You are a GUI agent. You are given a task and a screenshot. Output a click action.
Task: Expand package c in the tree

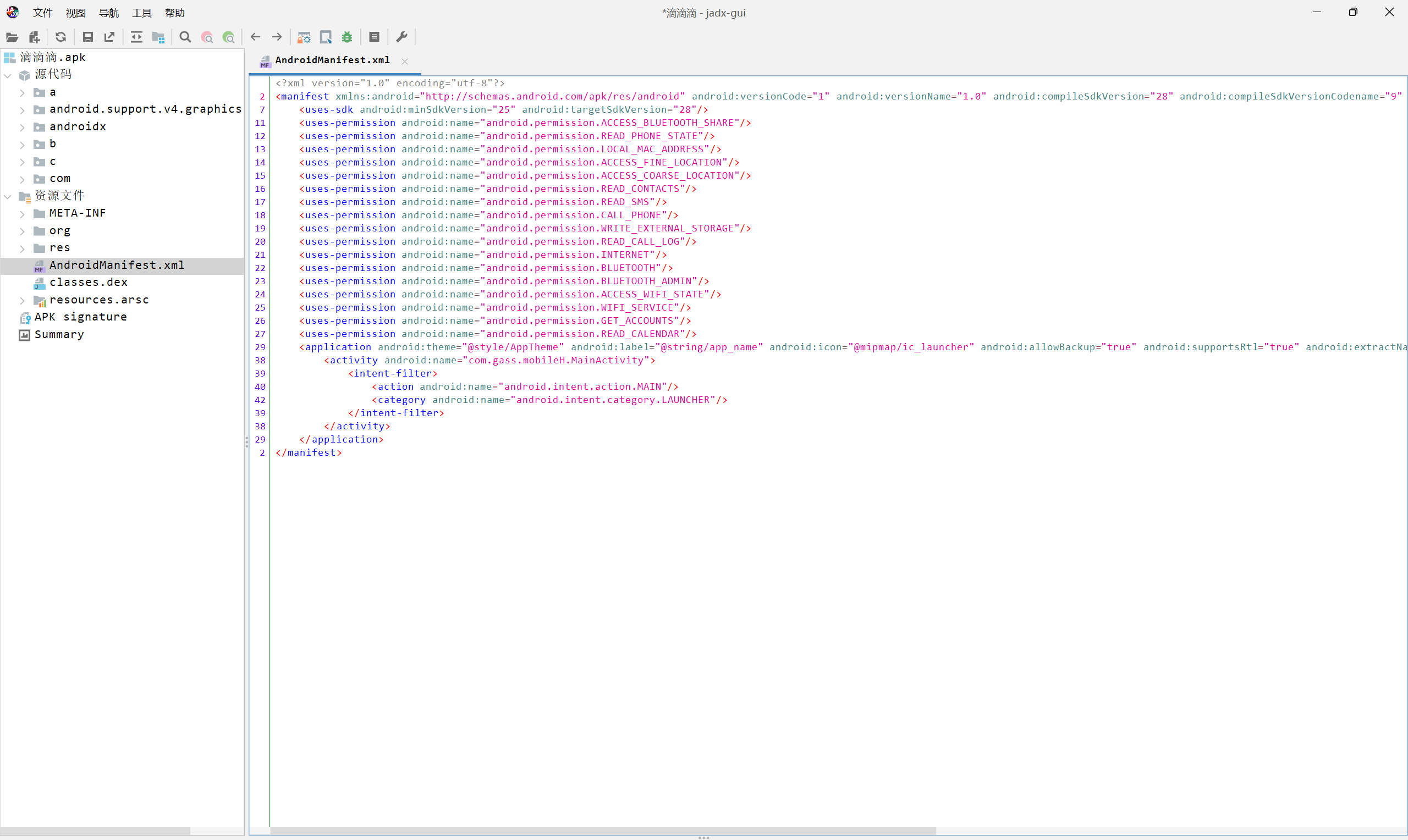(x=22, y=162)
